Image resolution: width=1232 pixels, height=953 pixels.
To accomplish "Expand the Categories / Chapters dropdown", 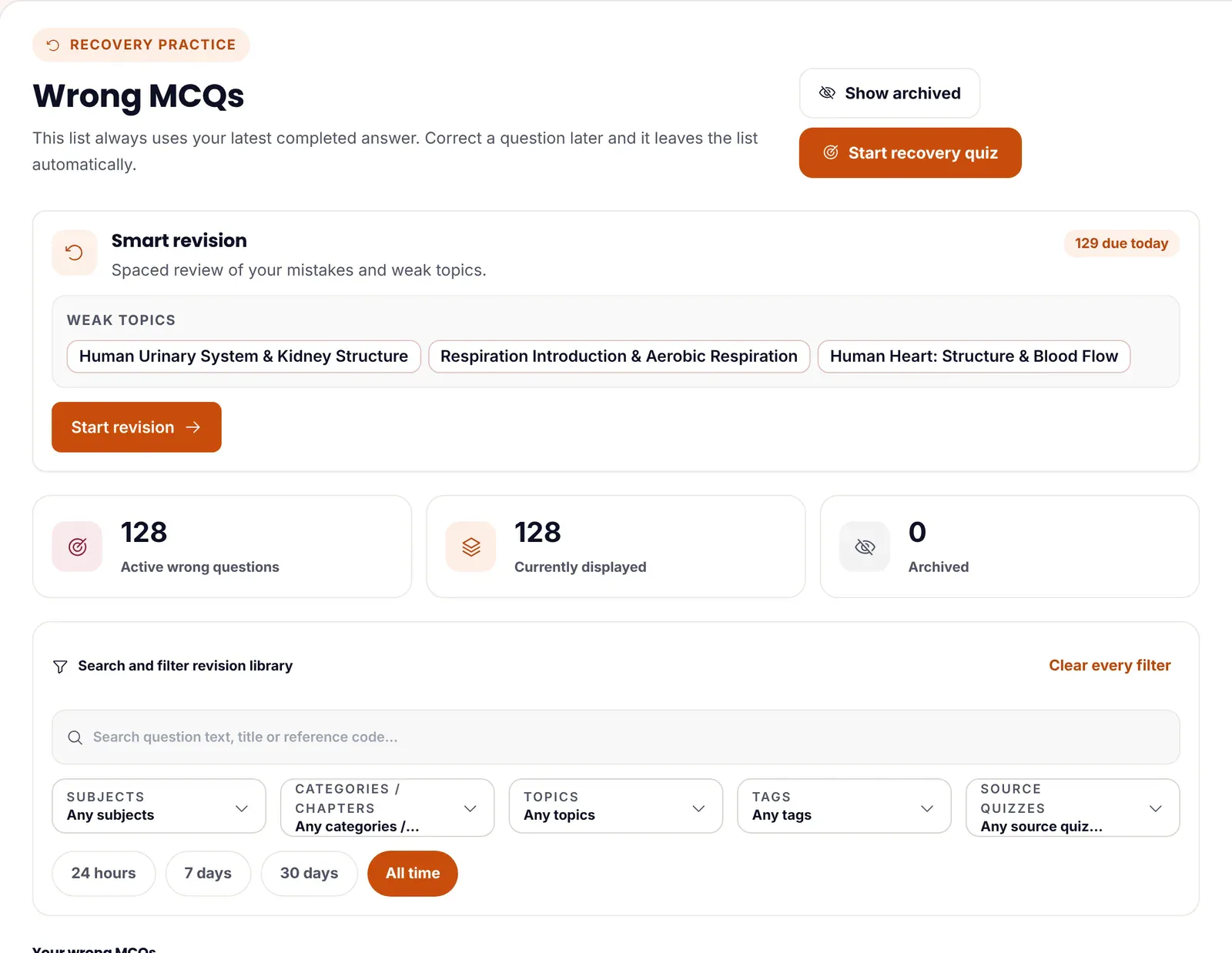I will coord(387,808).
